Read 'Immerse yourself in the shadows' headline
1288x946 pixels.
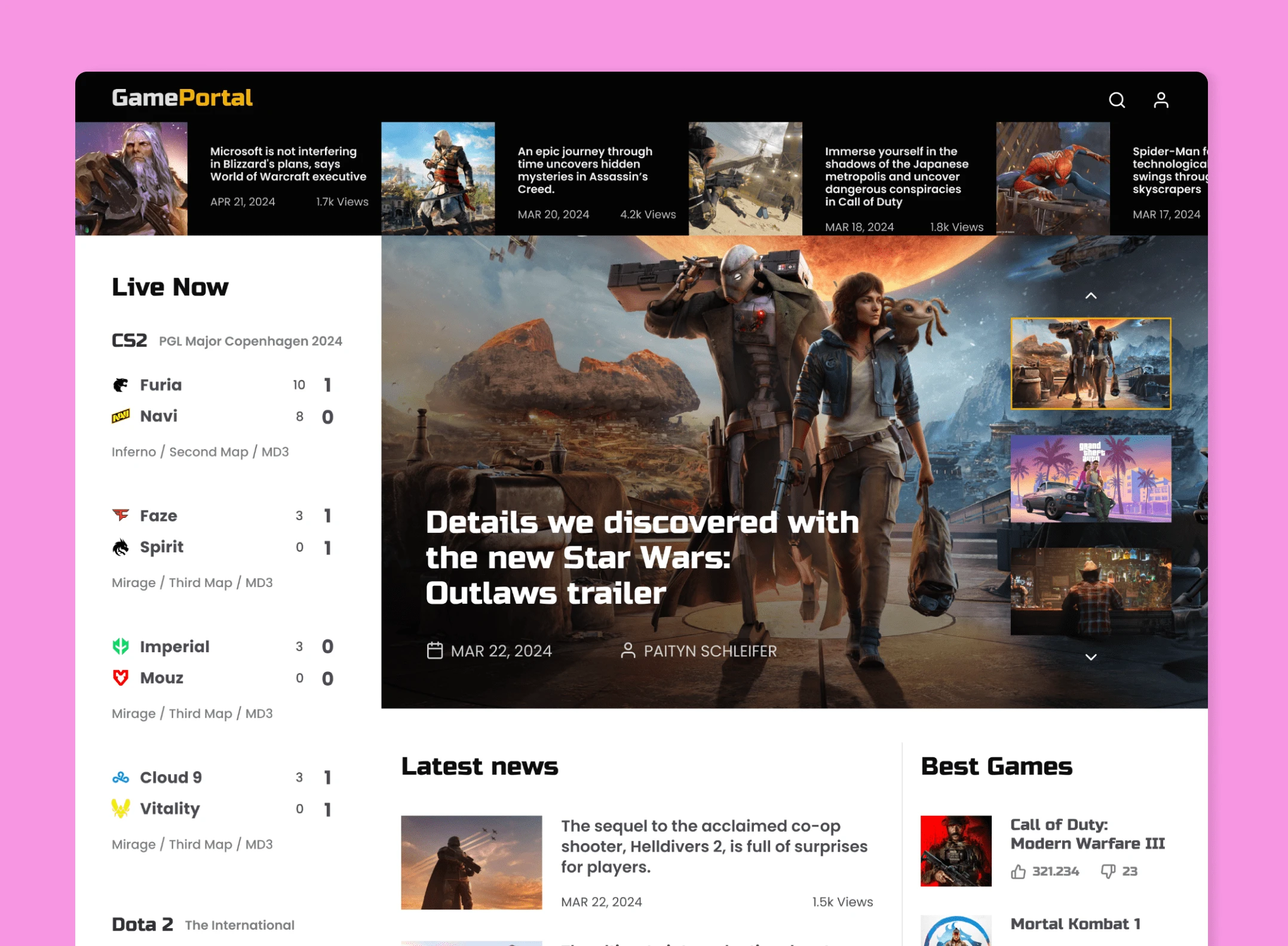pos(897,176)
